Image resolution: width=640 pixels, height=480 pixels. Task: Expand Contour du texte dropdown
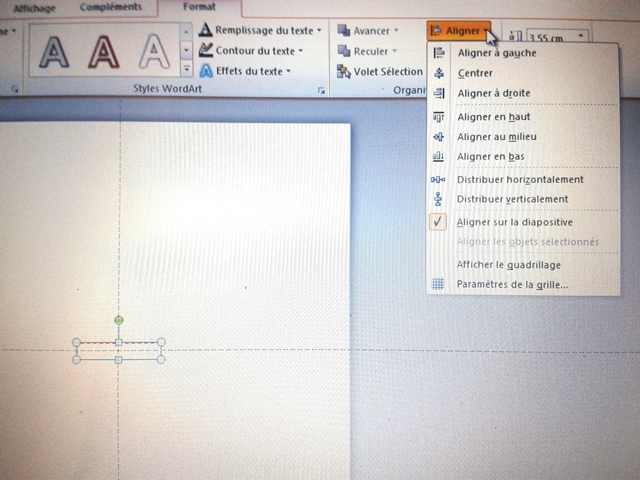tap(254, 50)
